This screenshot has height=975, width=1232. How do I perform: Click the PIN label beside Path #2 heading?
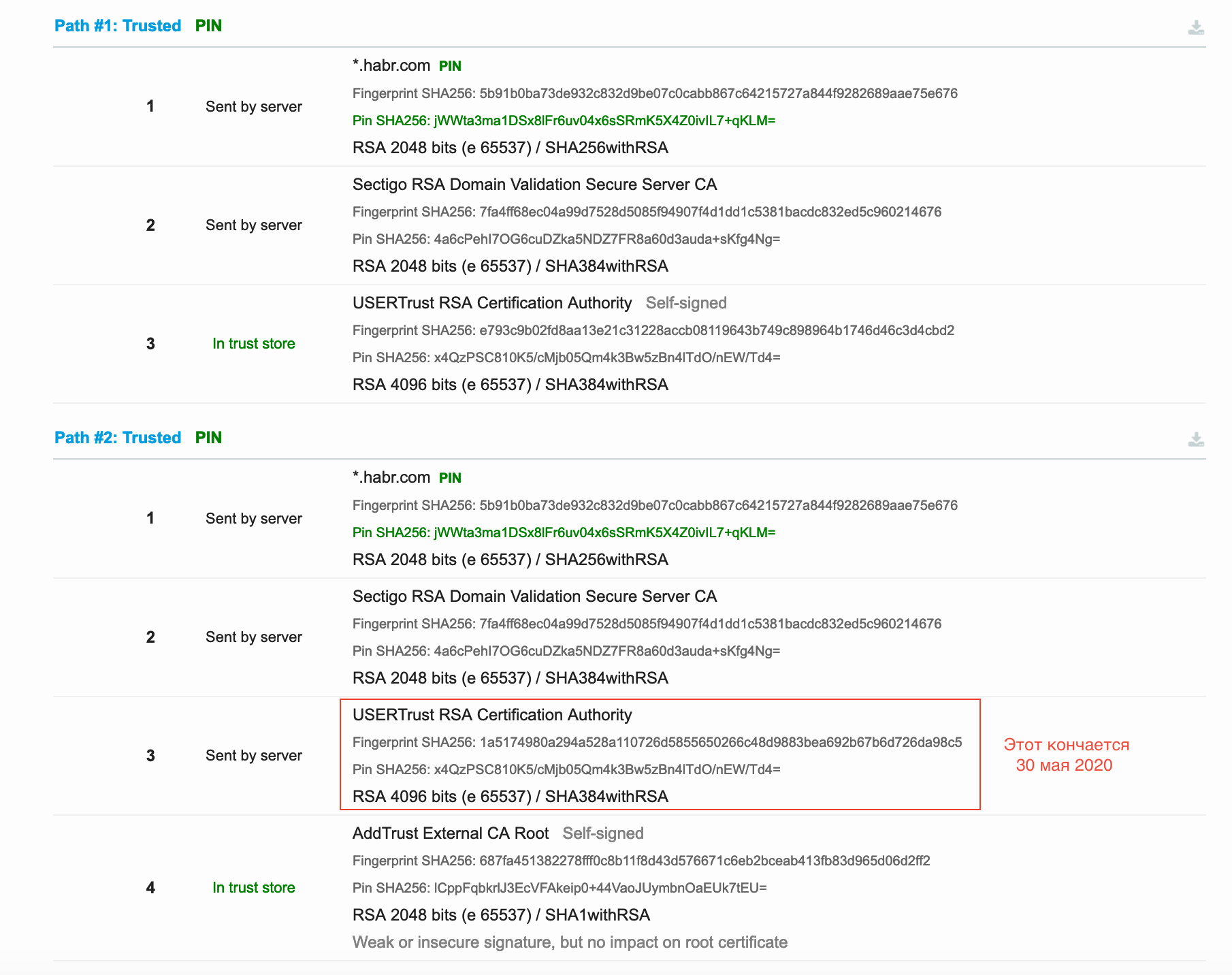[x=208, y=438]
